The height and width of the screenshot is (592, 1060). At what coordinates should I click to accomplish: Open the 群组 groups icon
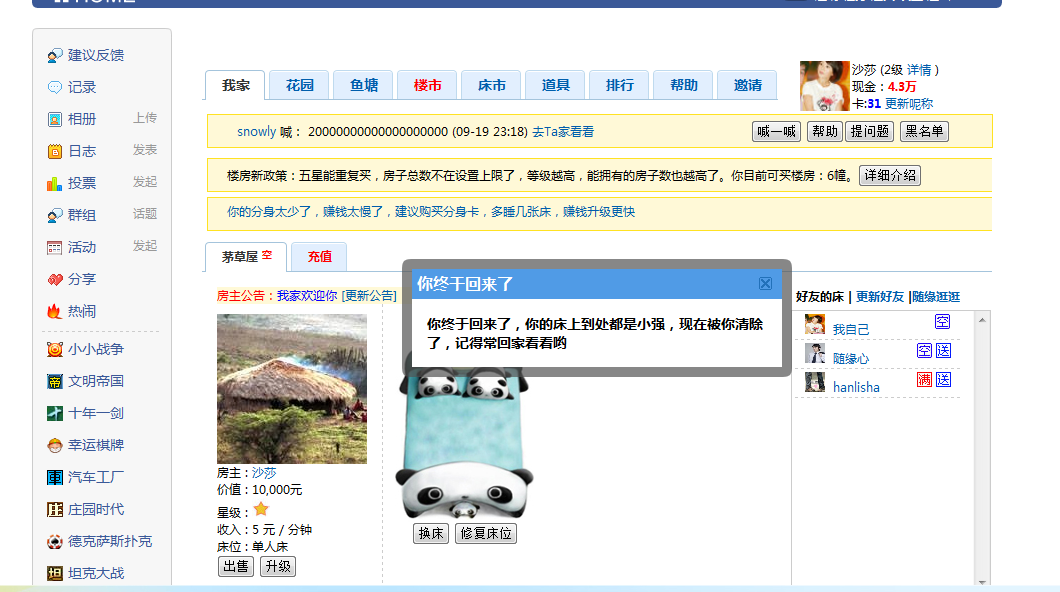click(x=55, y=216)
